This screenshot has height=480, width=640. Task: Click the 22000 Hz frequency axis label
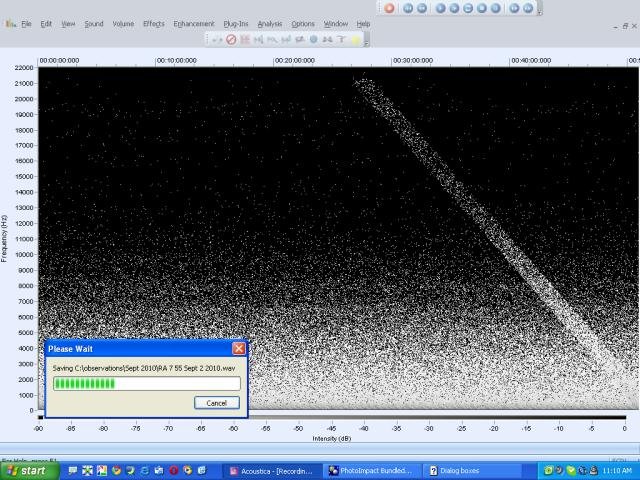(24, 68)
